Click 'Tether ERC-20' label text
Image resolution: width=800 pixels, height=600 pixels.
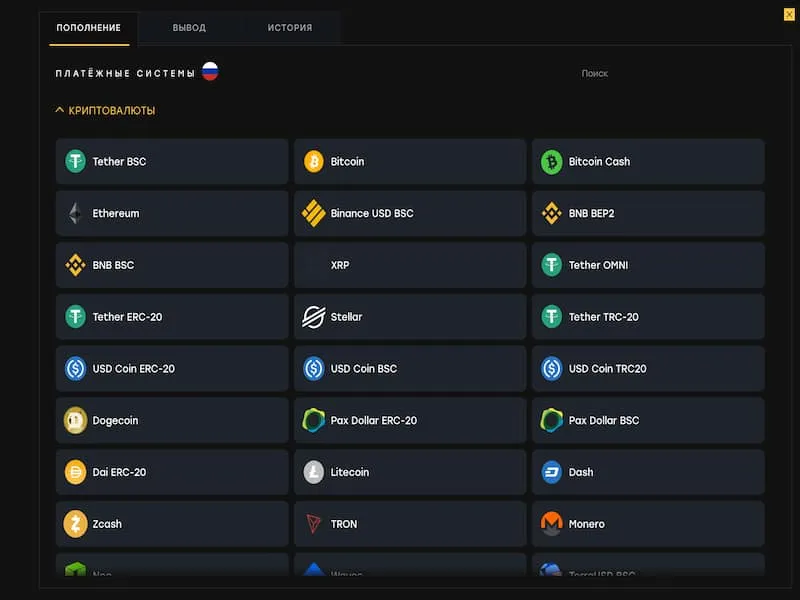click(128, 317)
